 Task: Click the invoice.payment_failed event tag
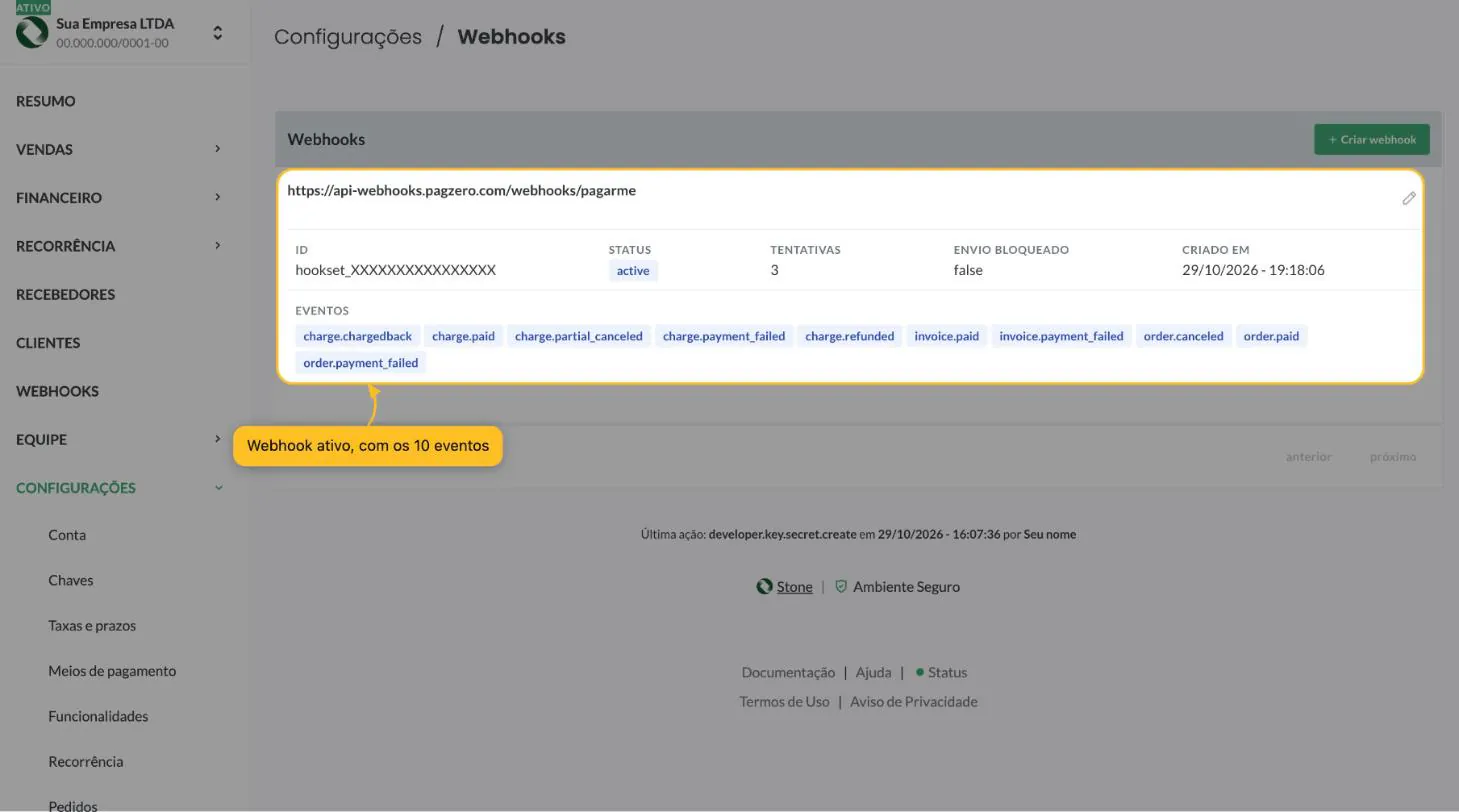coord(1061,336)
